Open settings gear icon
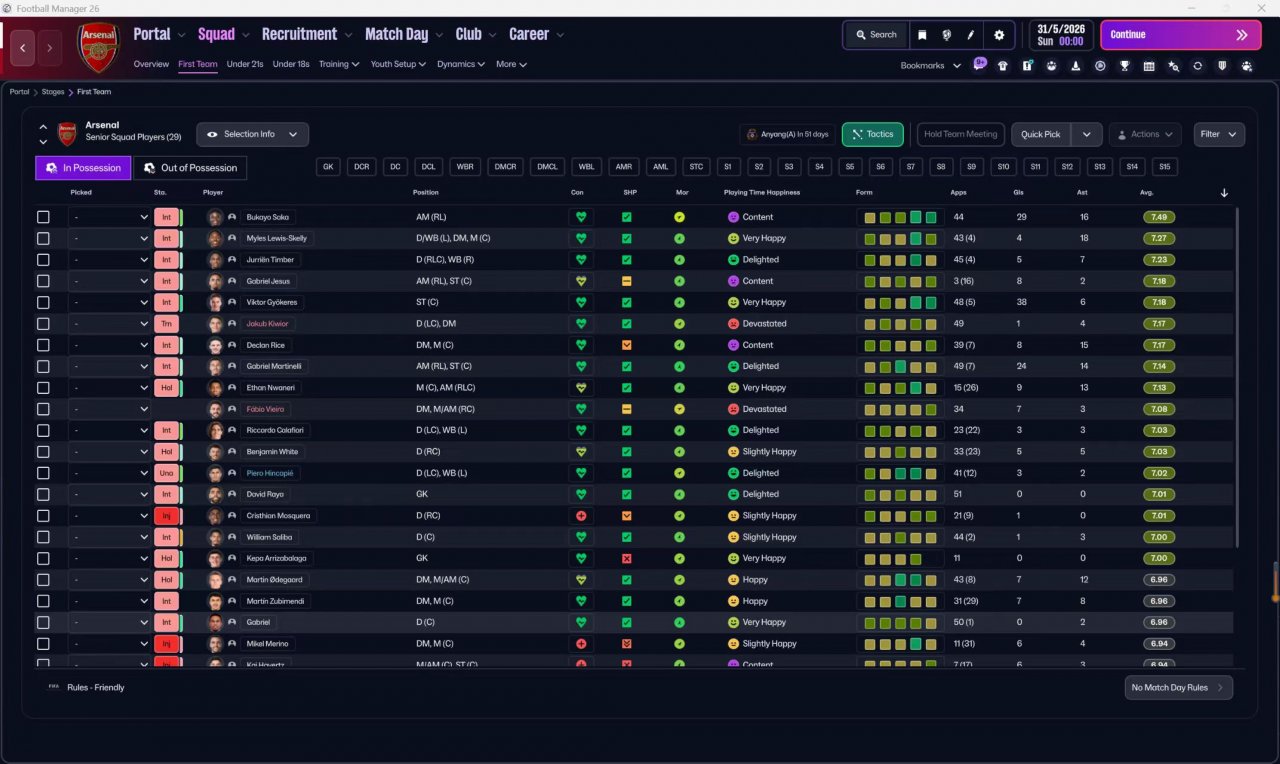Screen dimensions: 1280x764 998,35
